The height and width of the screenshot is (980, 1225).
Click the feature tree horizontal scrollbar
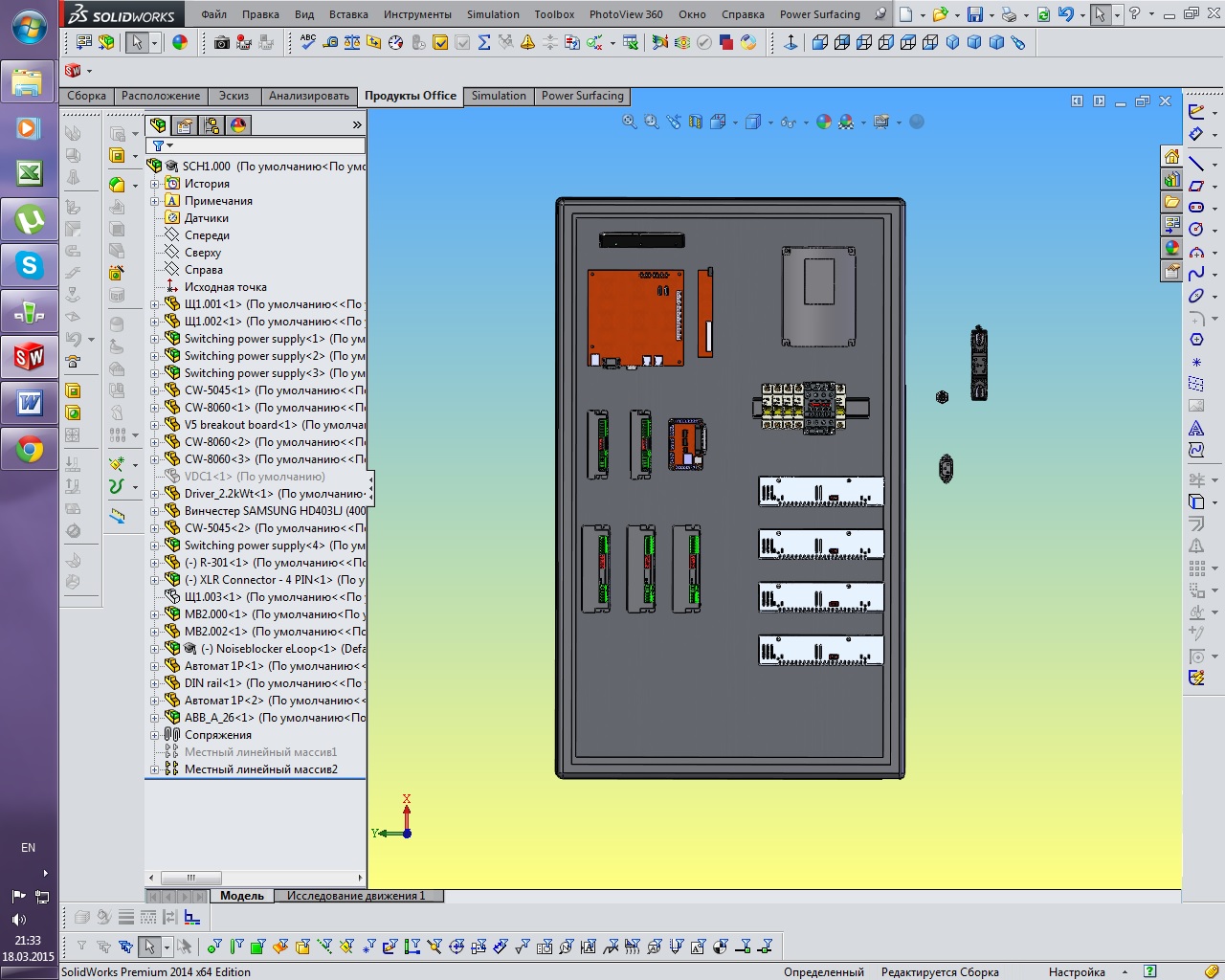tap(191, 878)
